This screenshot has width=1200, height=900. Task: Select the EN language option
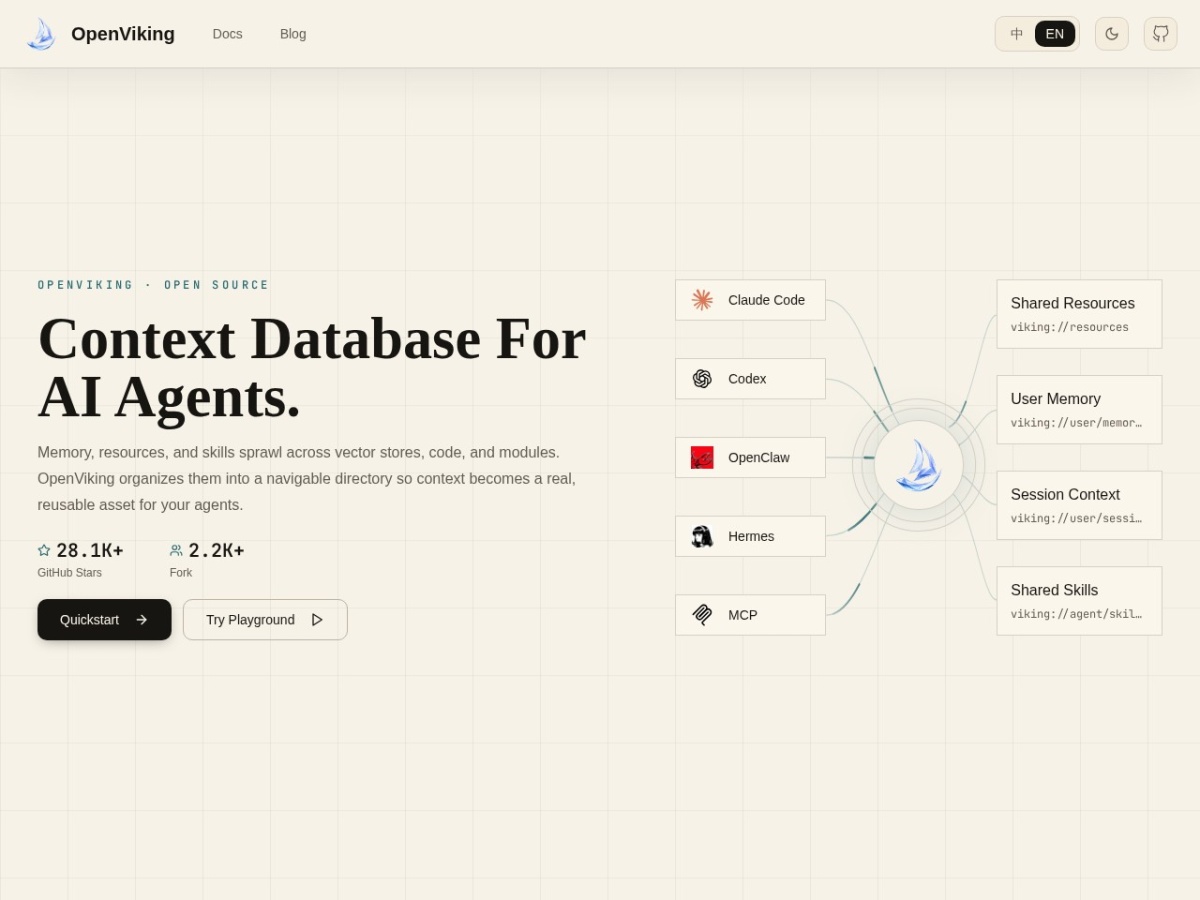(1055, 34)
